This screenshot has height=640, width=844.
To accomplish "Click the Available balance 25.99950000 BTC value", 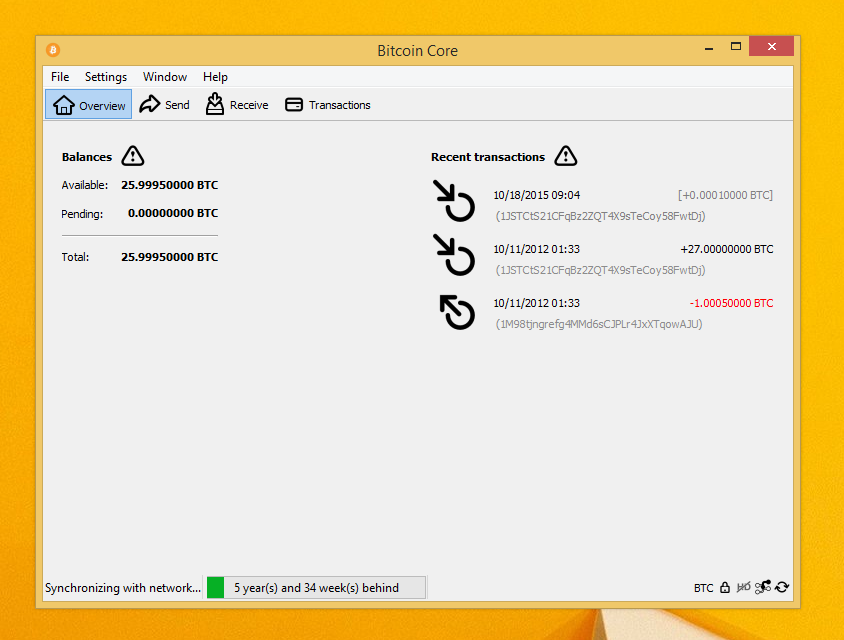I will (170, 185).
